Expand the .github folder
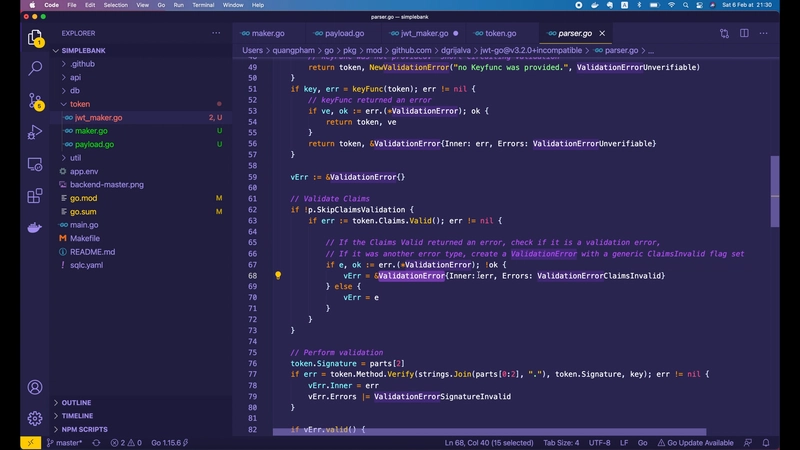 [82, 64]
